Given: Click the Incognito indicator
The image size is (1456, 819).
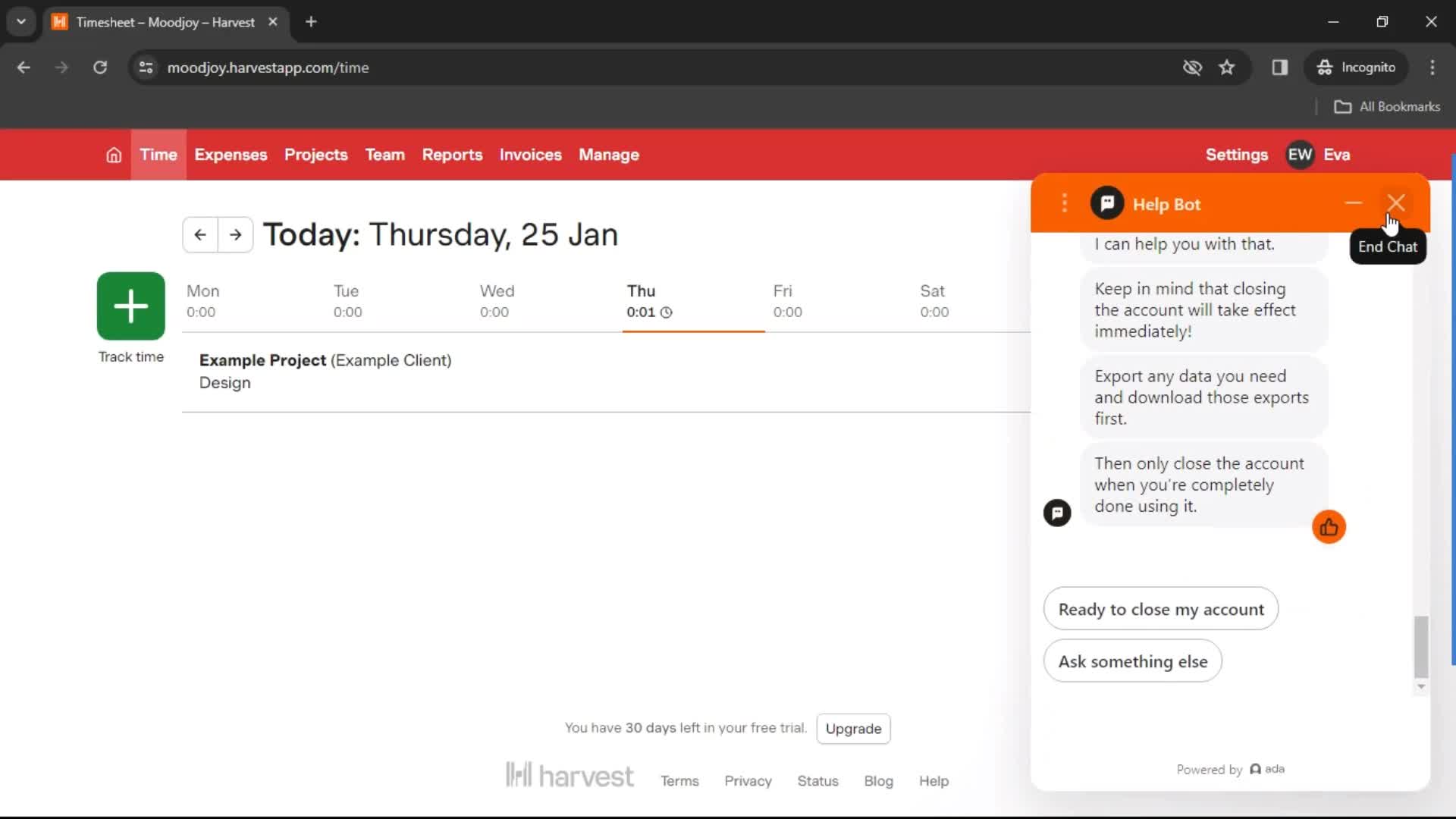Looking at the screenshot, I should [x=1356, y=67].
